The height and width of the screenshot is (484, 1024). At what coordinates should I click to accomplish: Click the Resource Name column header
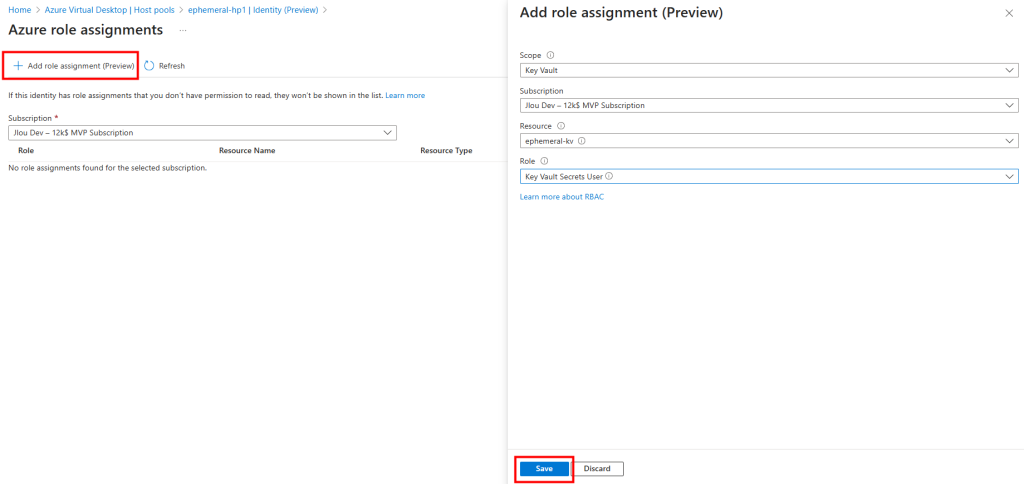coord(247,150)
